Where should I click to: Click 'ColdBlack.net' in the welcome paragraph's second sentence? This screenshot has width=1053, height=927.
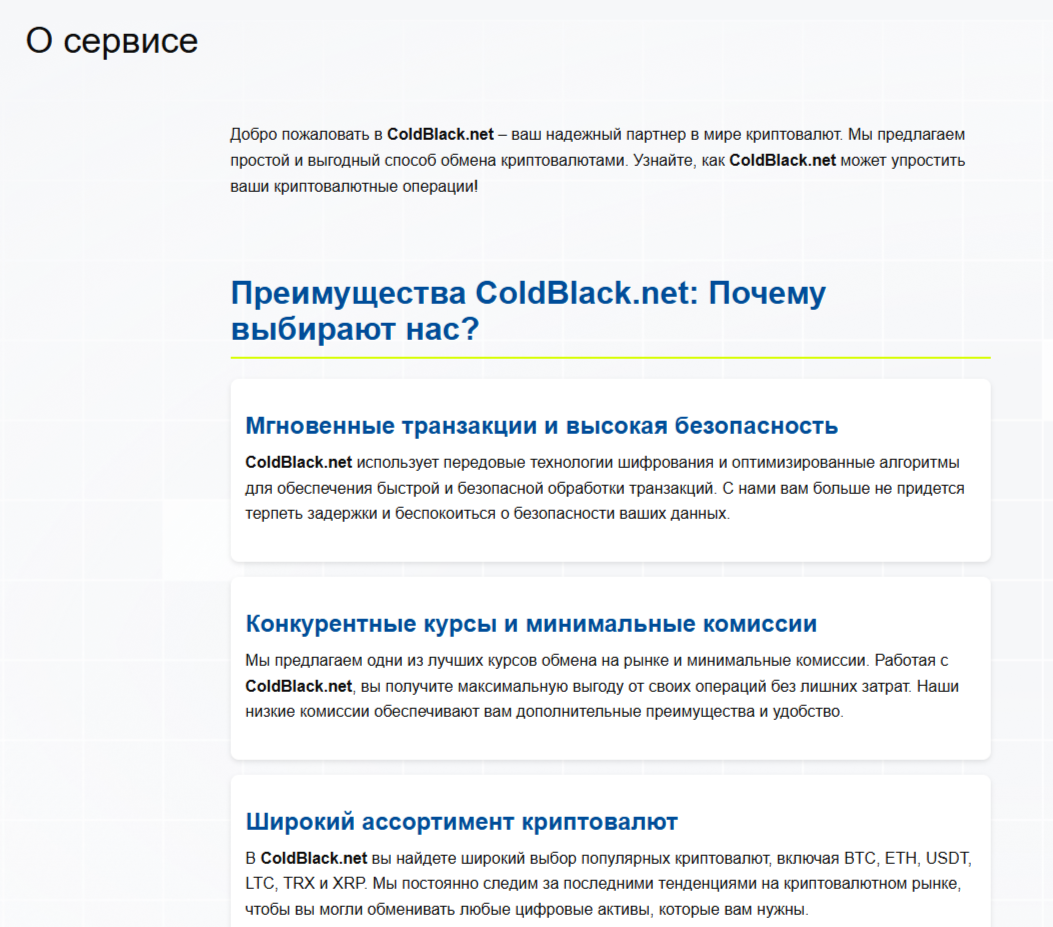[x=783, y=159]
